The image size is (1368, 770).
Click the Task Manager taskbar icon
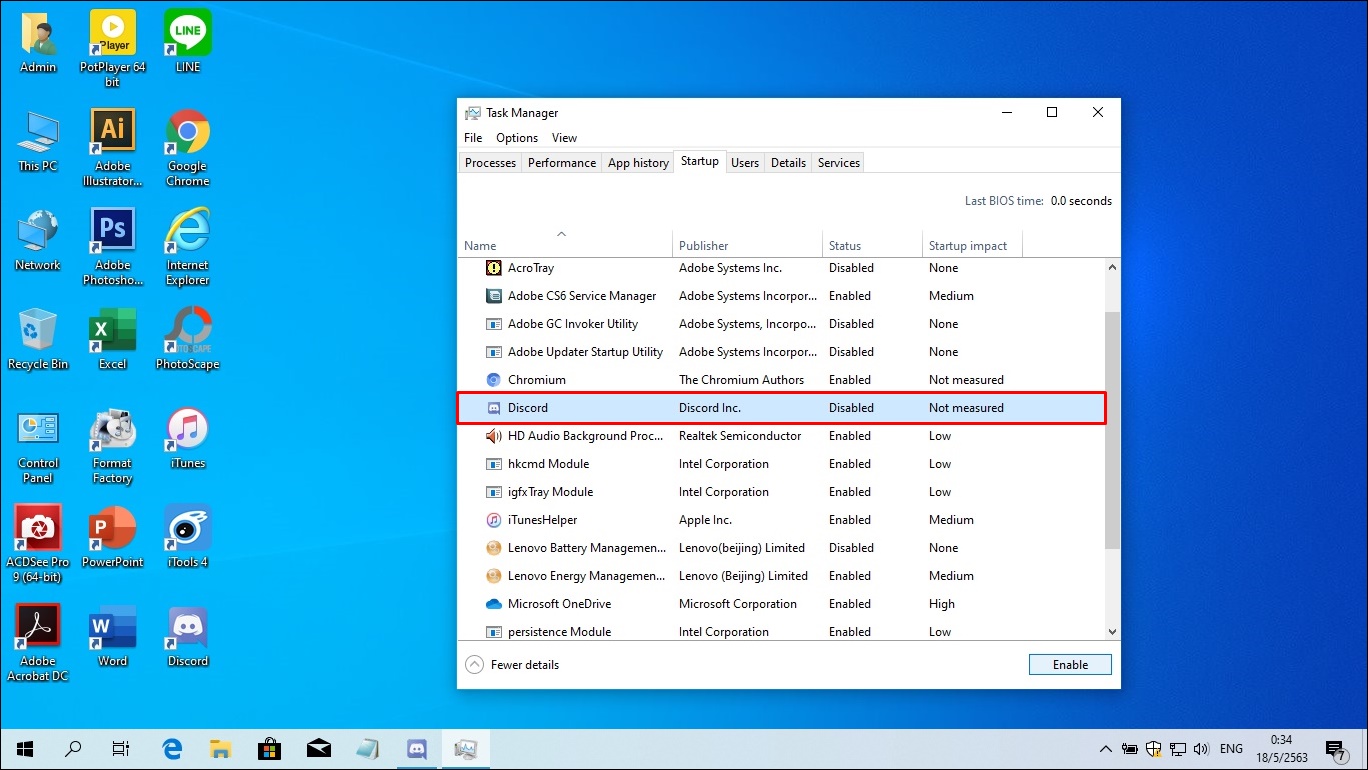click(x=466, y=749)
